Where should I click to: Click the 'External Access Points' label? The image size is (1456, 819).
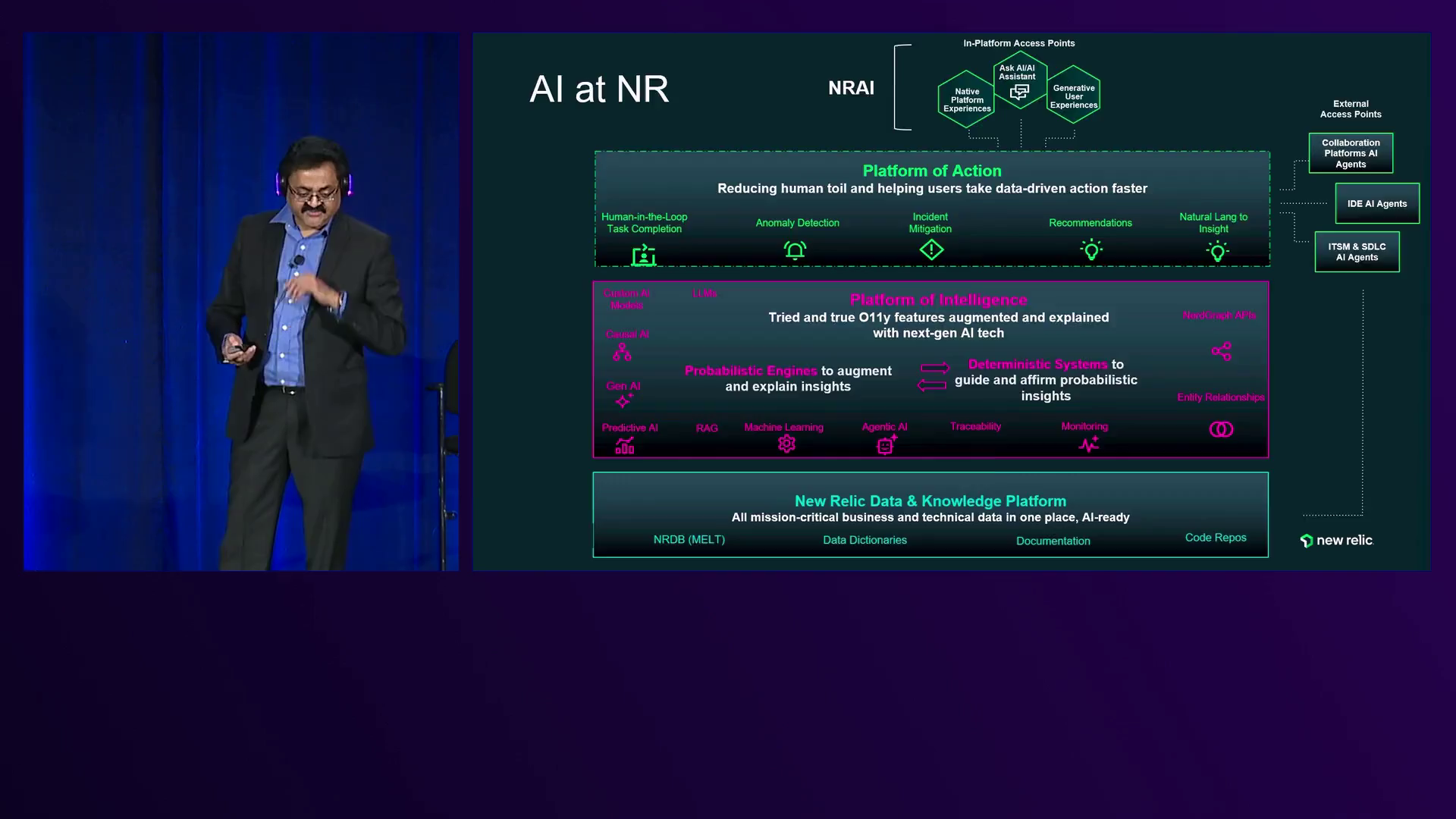pos(1351,109)
